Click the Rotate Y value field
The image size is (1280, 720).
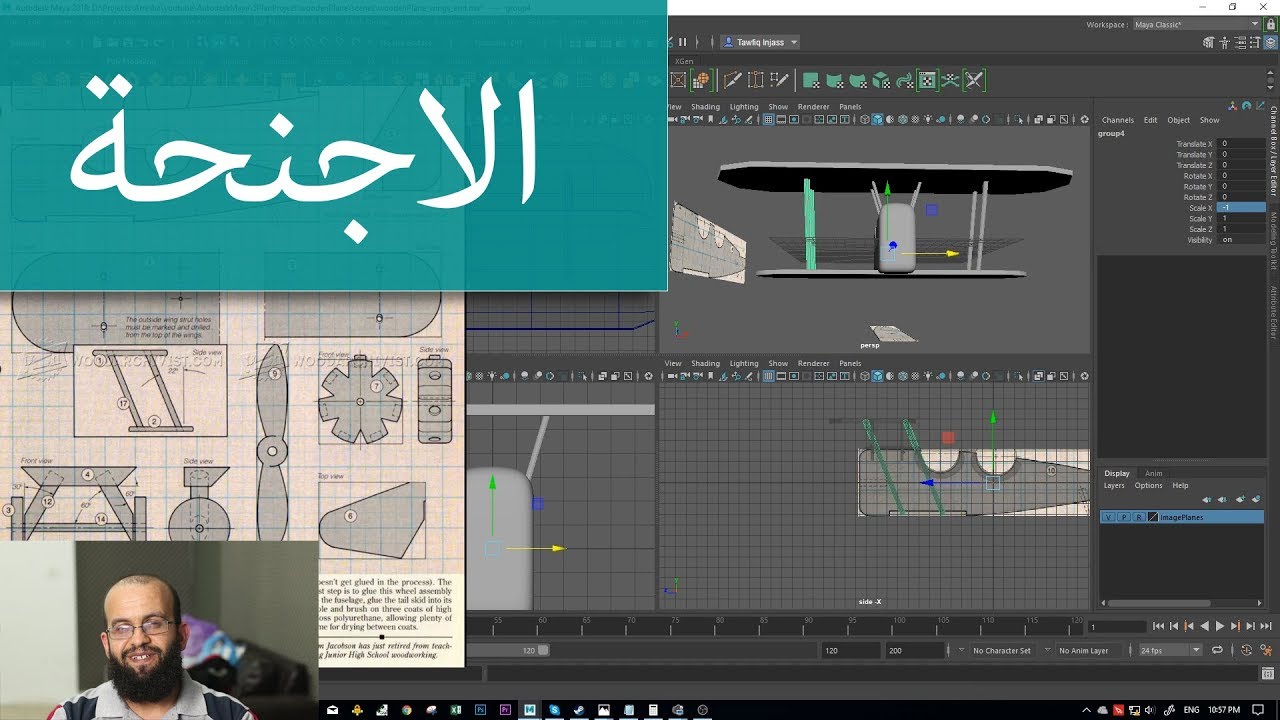(x=1241, y=187)
